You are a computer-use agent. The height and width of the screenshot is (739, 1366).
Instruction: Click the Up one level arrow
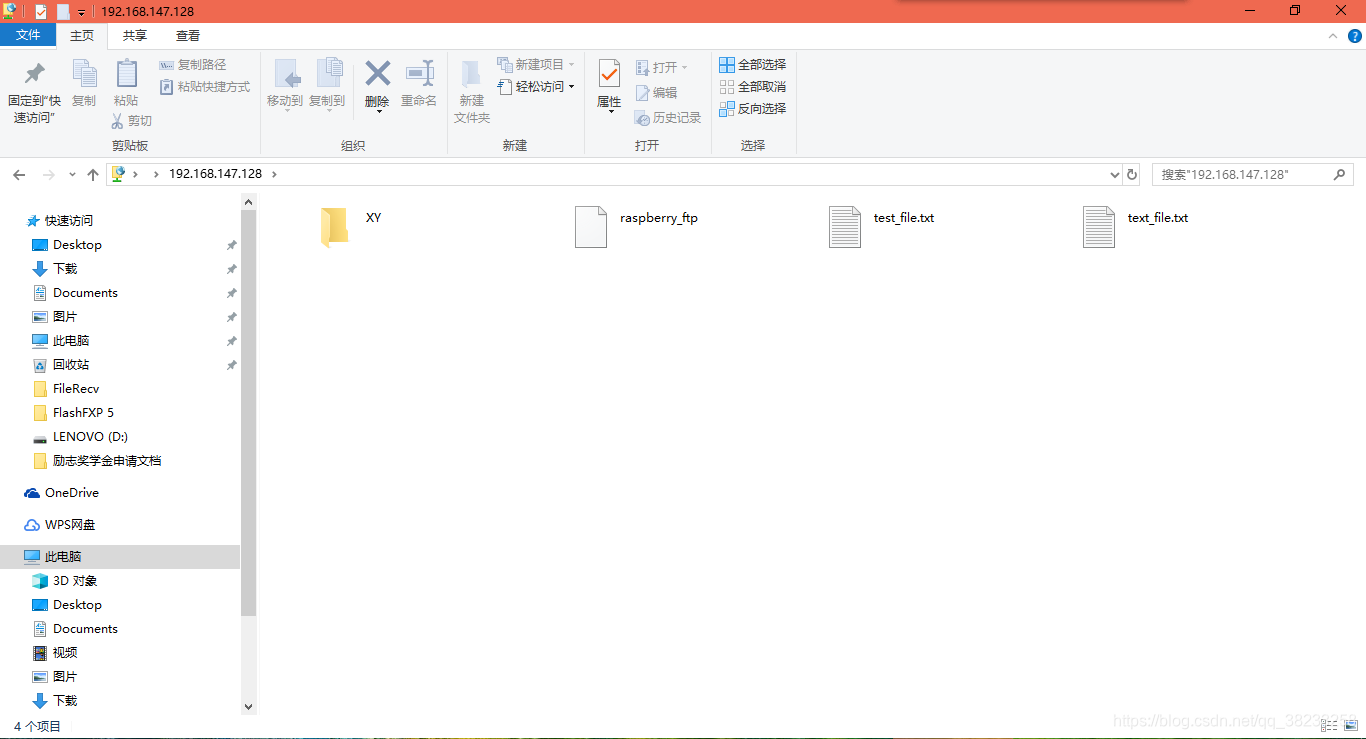click(93, 174)
